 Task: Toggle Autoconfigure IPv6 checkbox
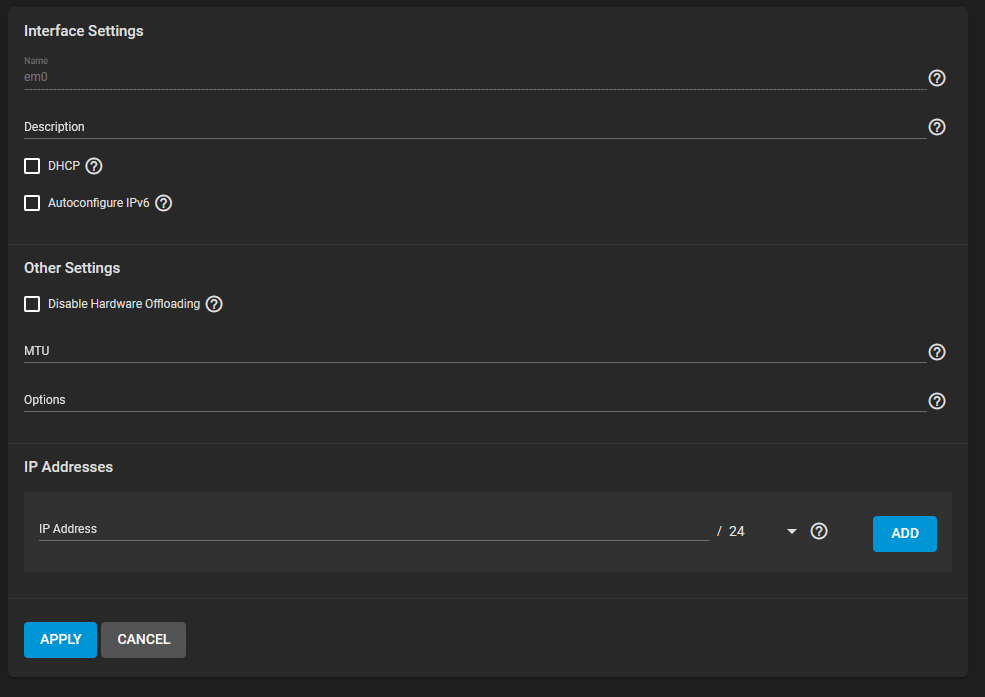(32, 203)
